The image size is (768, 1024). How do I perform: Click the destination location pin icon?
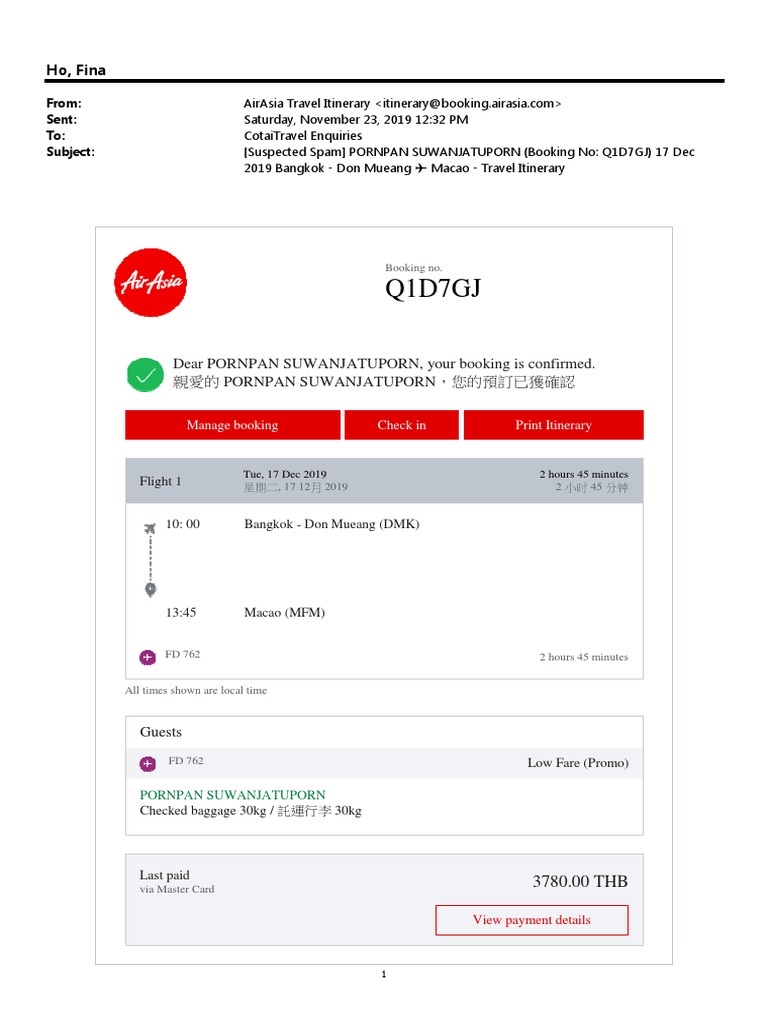[150, 589]
